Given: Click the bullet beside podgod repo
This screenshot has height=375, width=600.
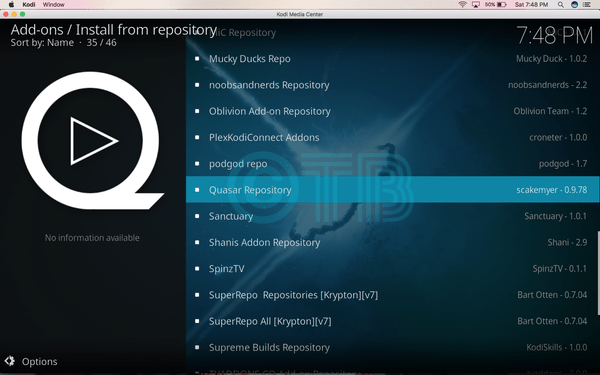Looking at the screenshot, I should (197, 164).
